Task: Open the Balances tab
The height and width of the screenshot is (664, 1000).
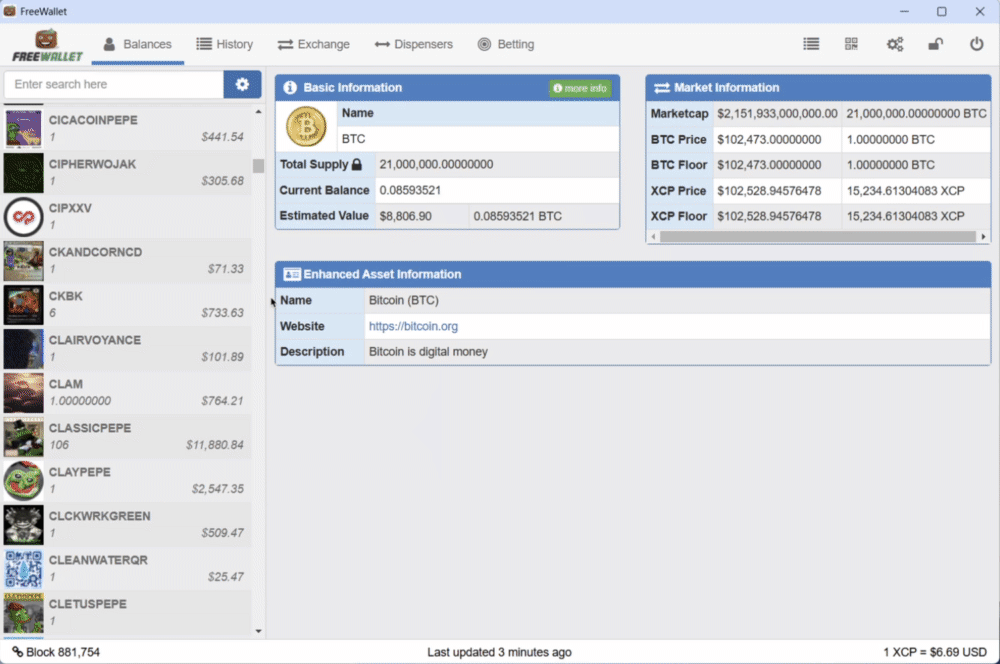Action: pyautogui.click(x=137, y=44)
